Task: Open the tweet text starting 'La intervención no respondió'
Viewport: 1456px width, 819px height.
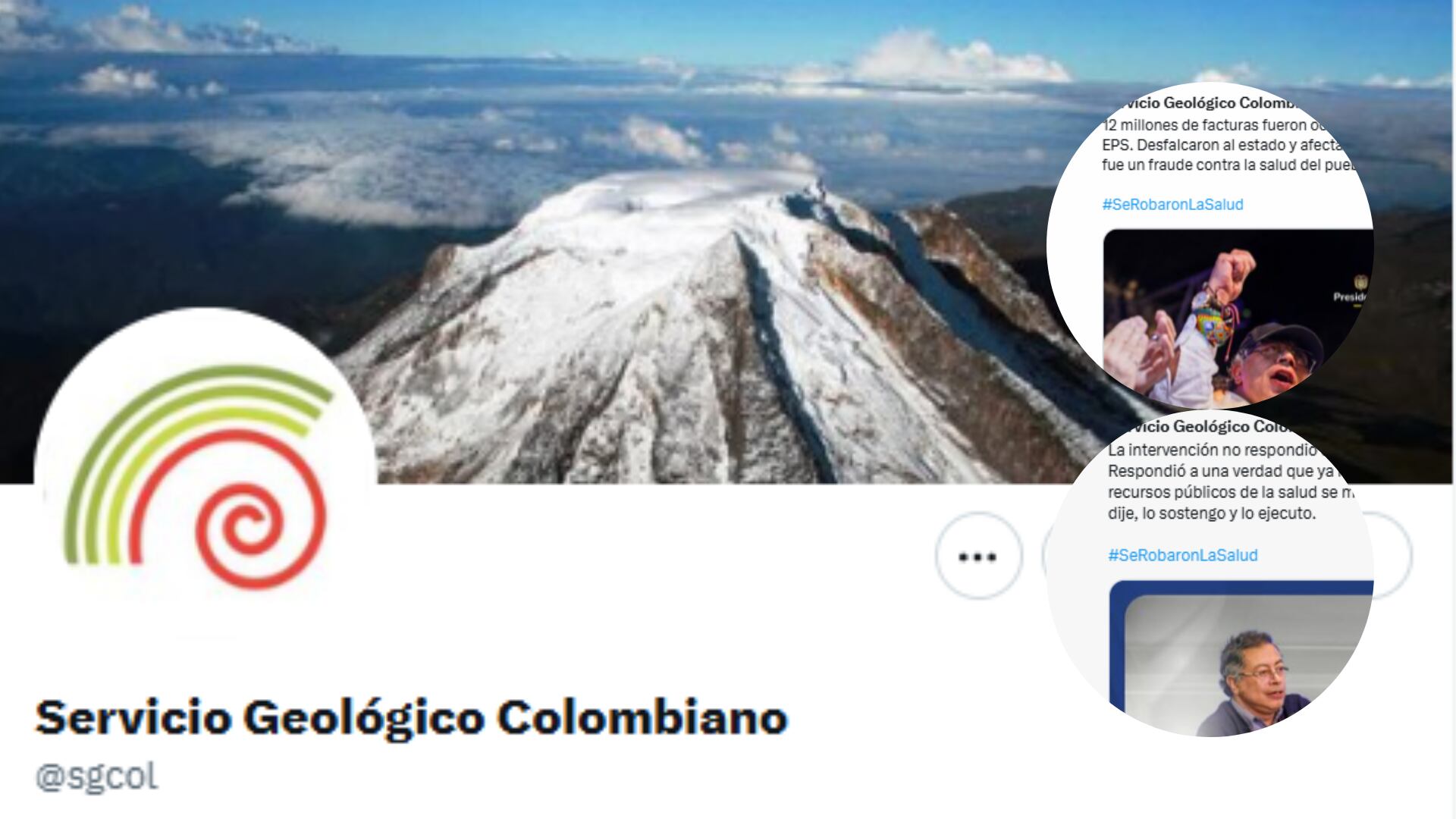Action: coord(1228,482)
